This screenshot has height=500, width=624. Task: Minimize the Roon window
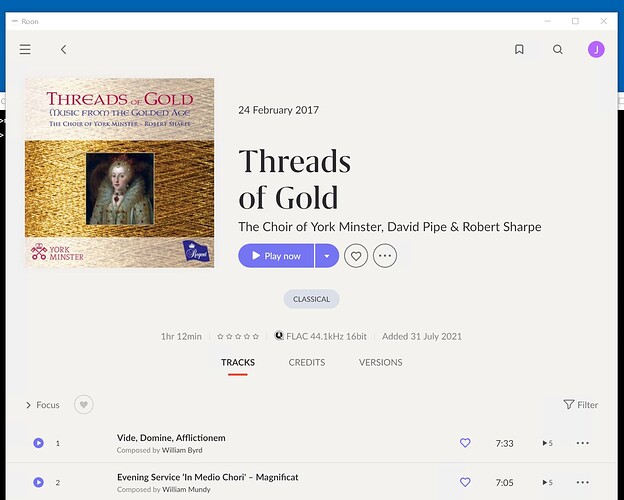[548, 21]
